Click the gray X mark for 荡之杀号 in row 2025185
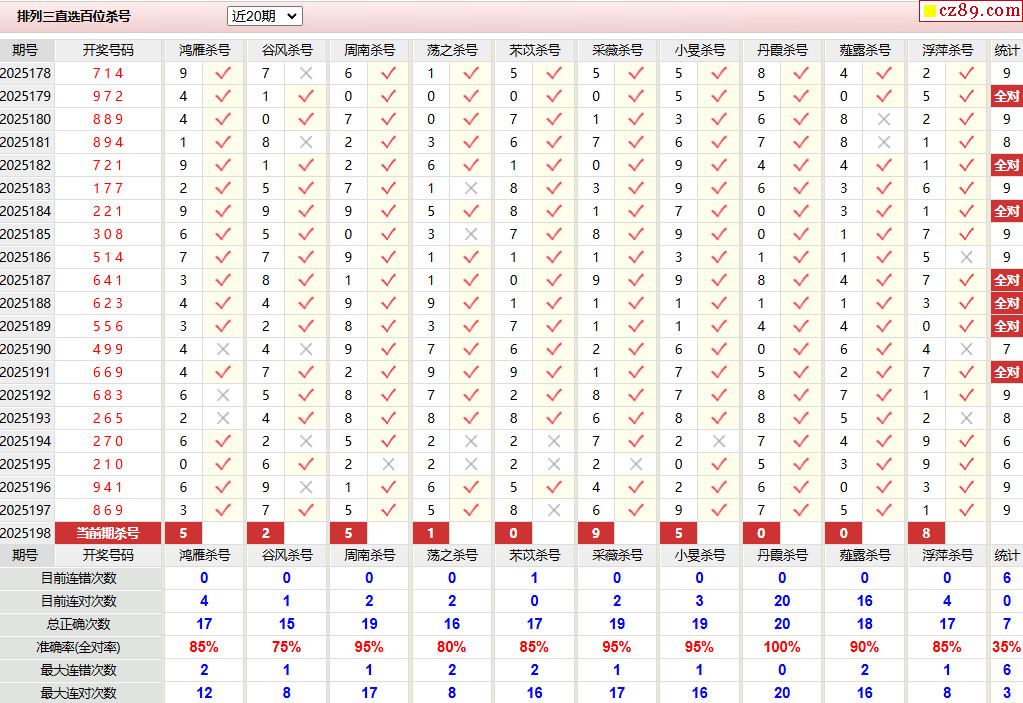 tap(471, 234)
